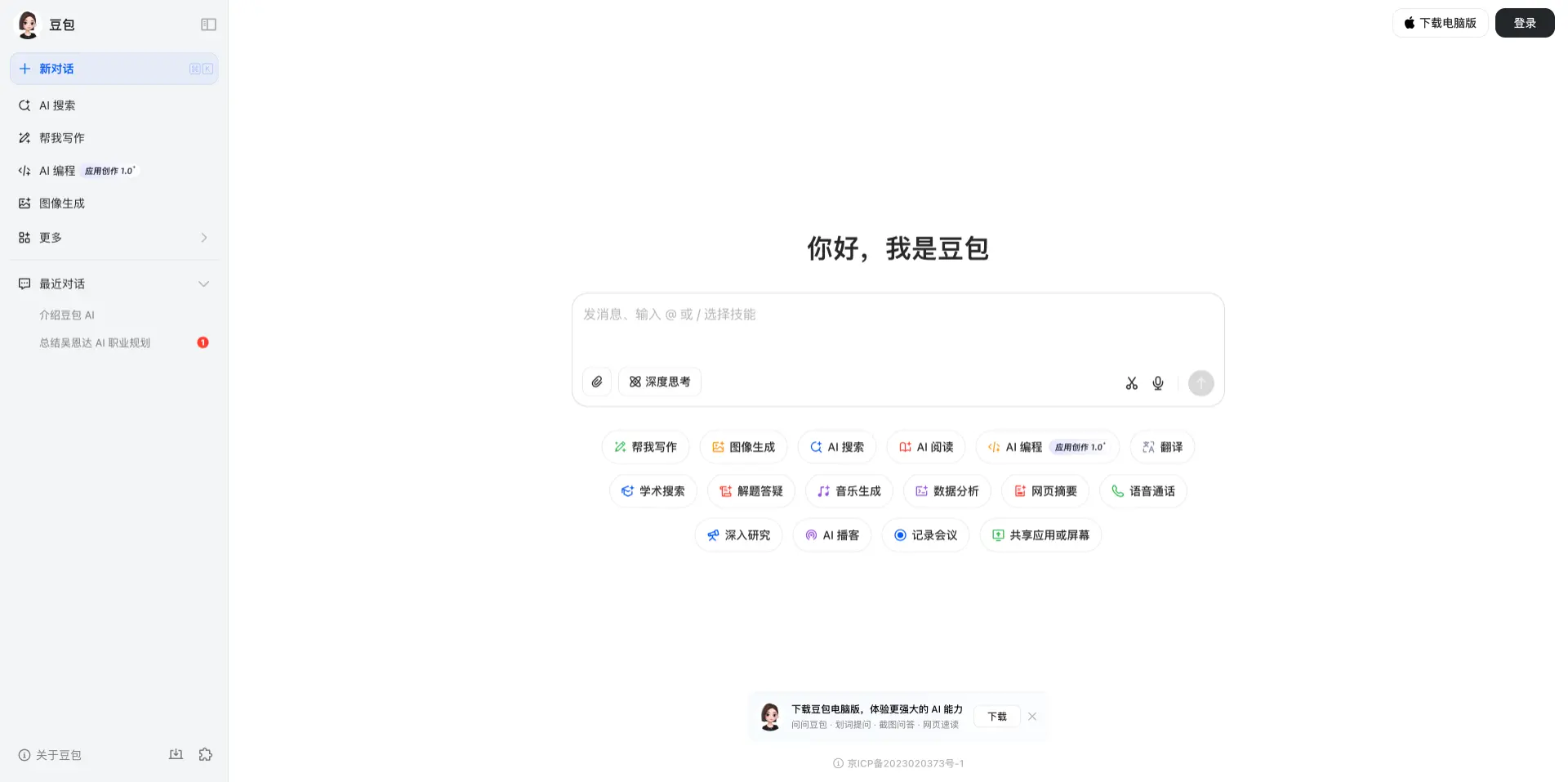
Task: Select the 图像生成 skill chip
Action: click(743, 447)
